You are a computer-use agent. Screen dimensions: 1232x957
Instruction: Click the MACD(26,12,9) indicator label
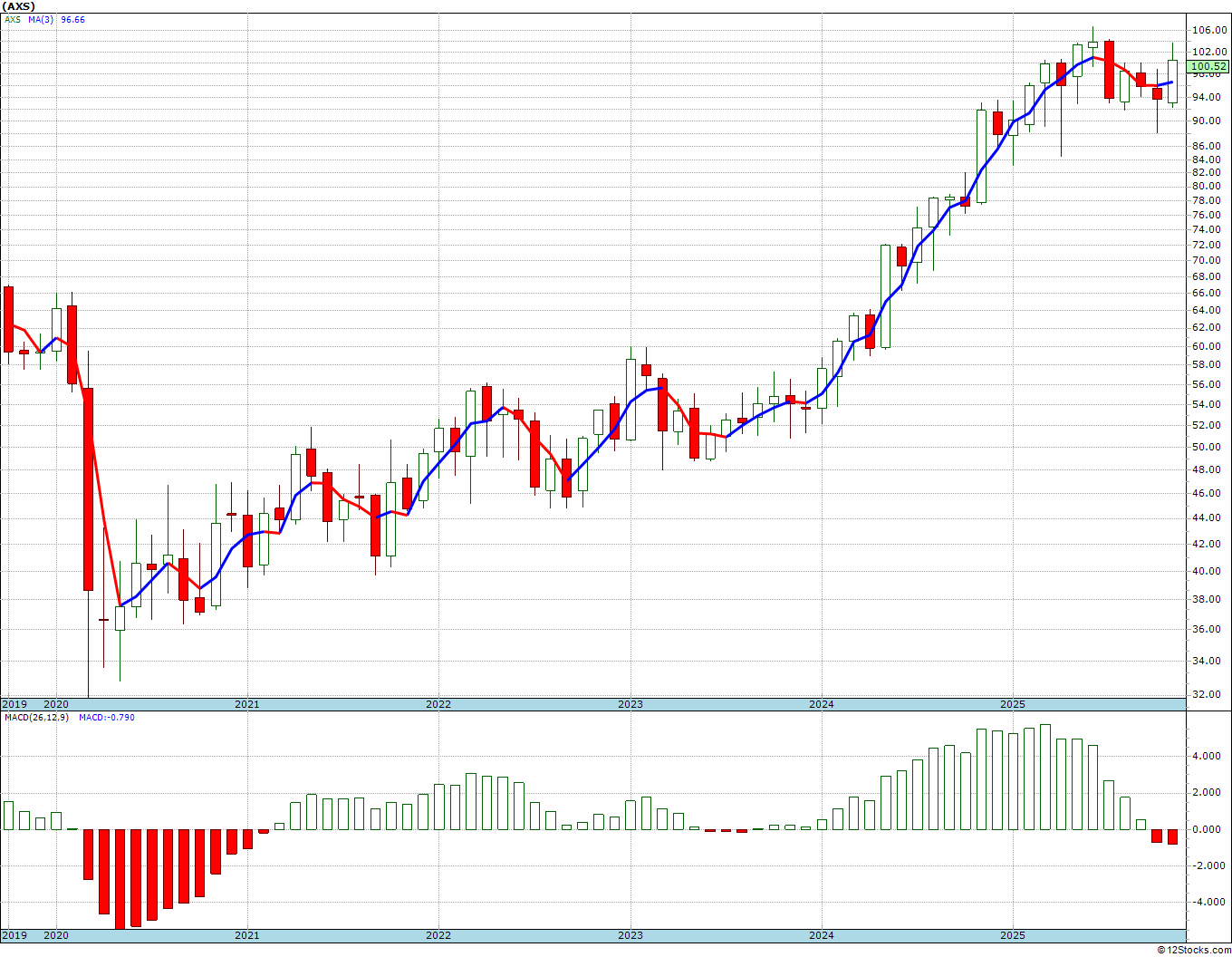(37, 718)
